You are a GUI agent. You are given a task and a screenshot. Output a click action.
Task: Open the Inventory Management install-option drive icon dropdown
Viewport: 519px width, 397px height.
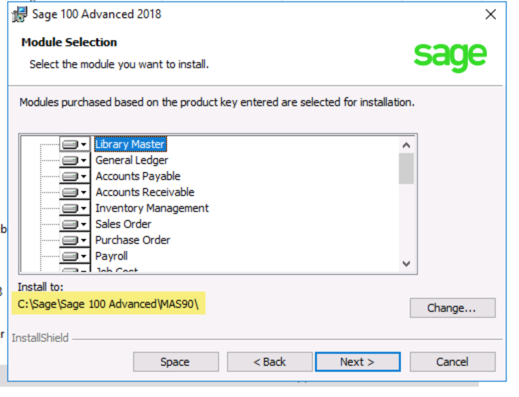75,208
